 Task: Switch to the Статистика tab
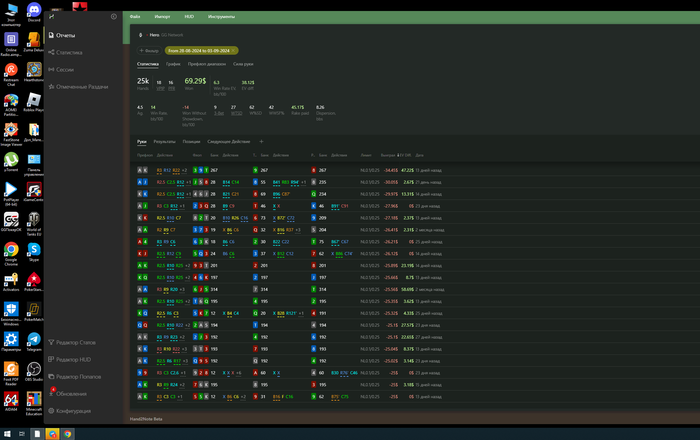[x=148, y=64]
